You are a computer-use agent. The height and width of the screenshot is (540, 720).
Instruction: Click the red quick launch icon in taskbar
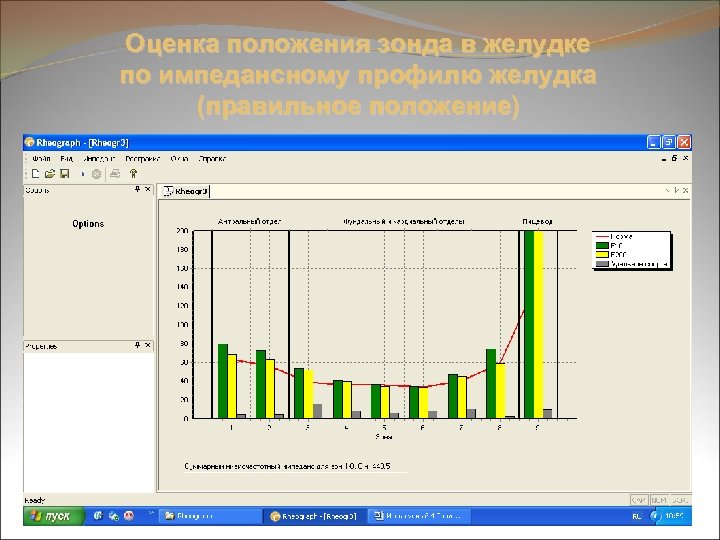point(129,516)
